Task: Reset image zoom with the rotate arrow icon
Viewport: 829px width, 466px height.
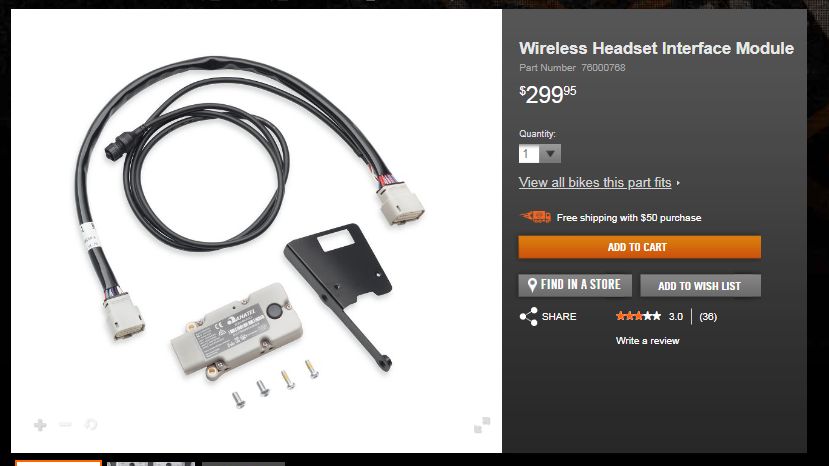Action: [91, 425]
